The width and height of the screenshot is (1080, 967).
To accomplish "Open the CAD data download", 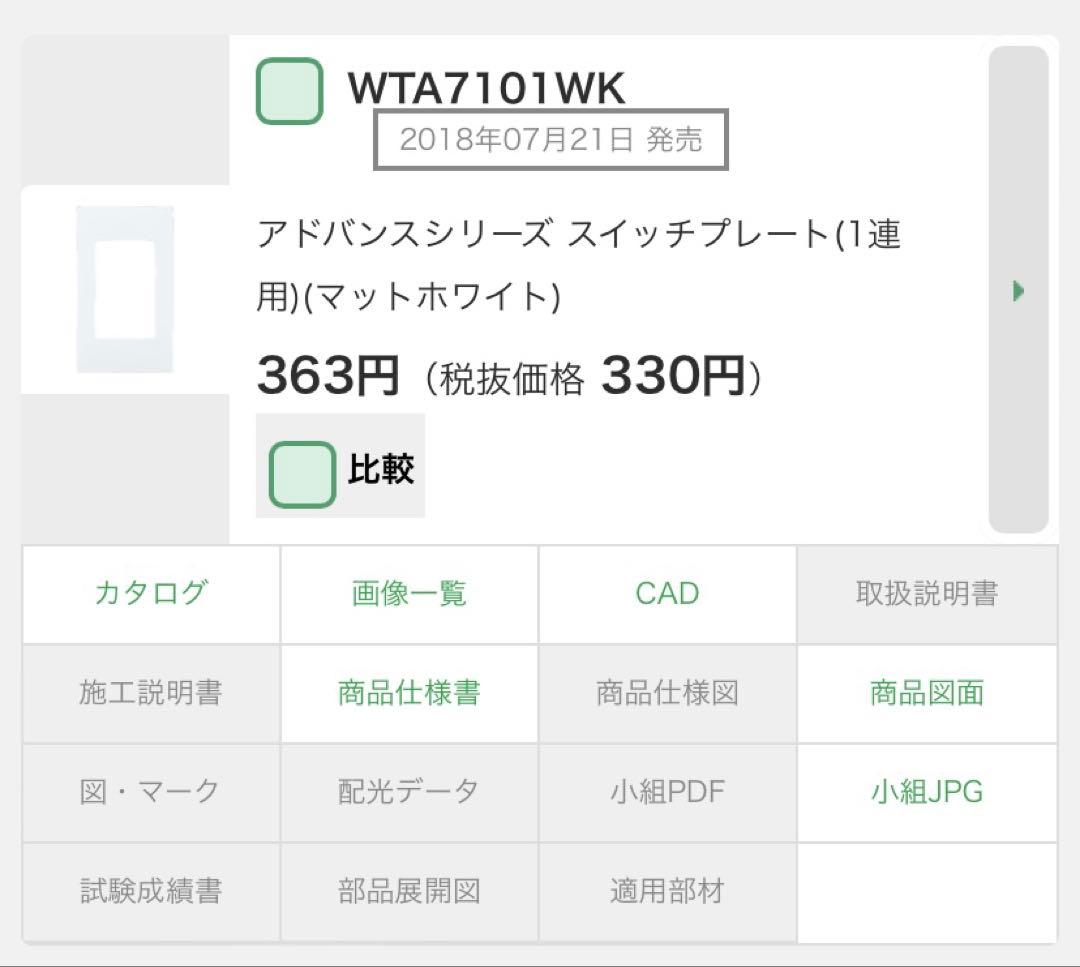I will [x=667, y=594].
